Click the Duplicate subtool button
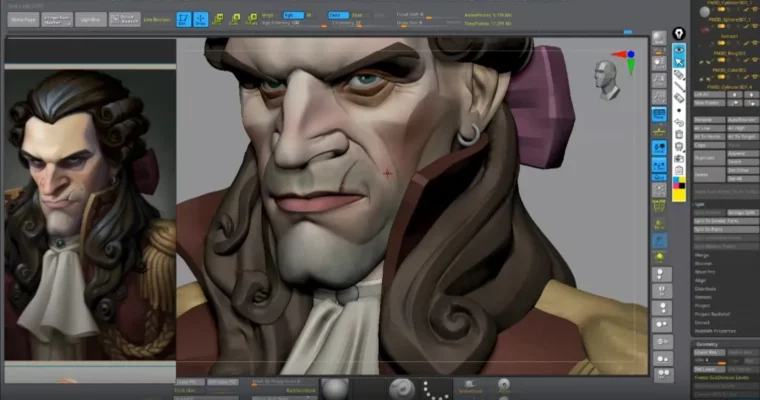 point(709,158)
